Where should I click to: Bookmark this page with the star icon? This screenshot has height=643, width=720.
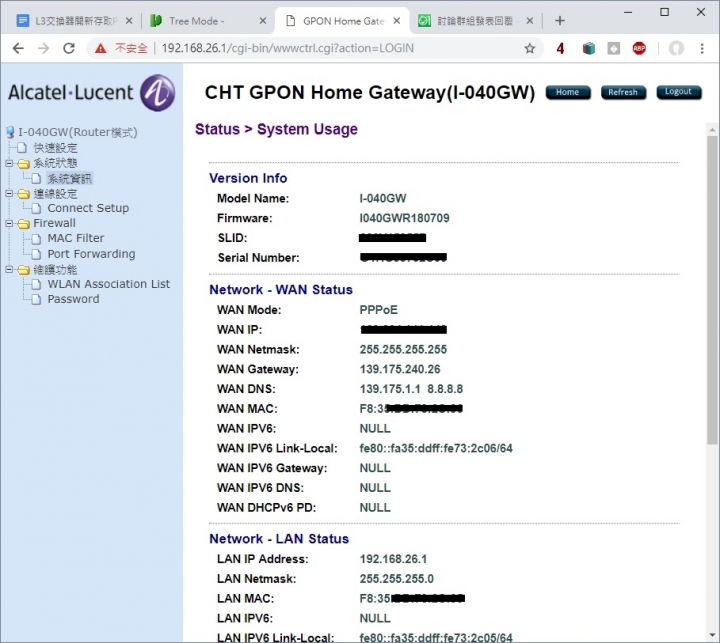(529, 48)
